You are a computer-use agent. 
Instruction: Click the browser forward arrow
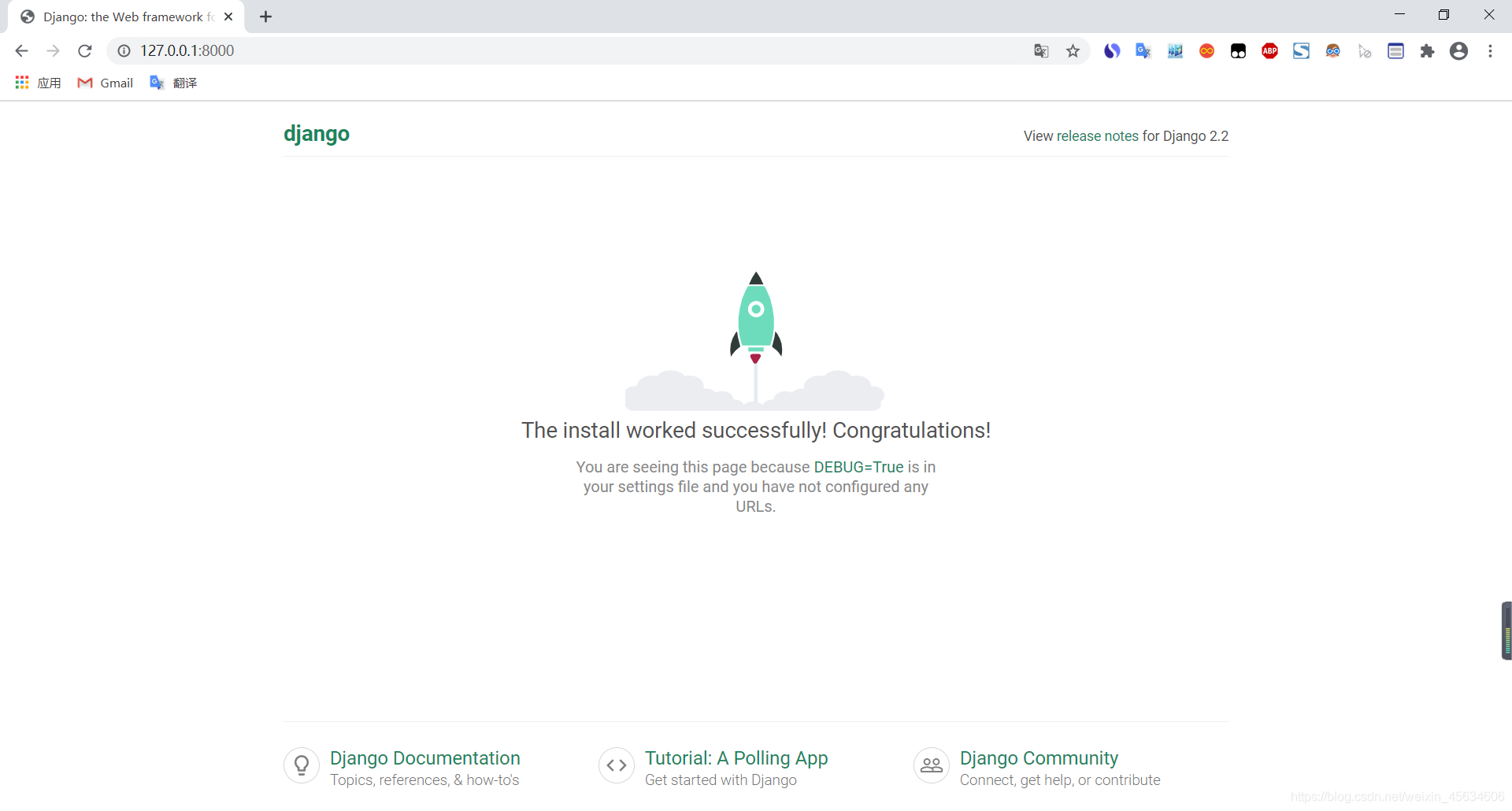pos(53,51)
